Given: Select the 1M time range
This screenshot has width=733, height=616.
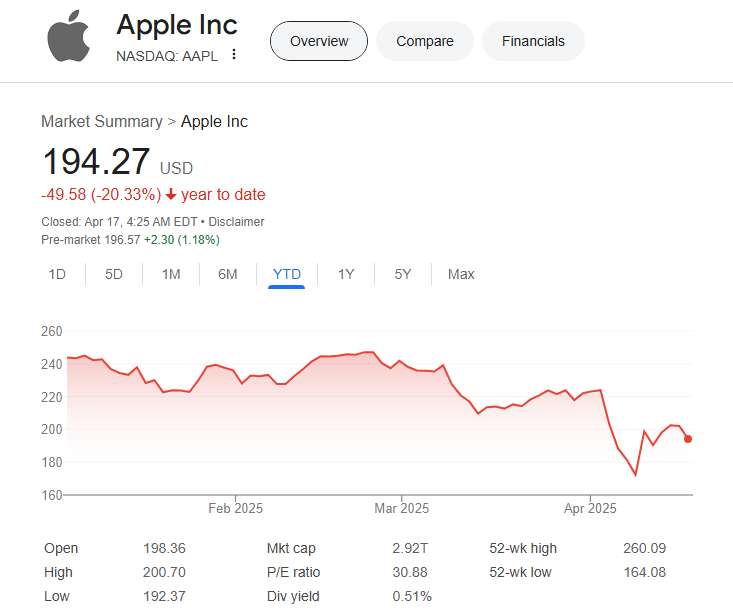Looking at the screenshot, I should (x=171, y=274).
